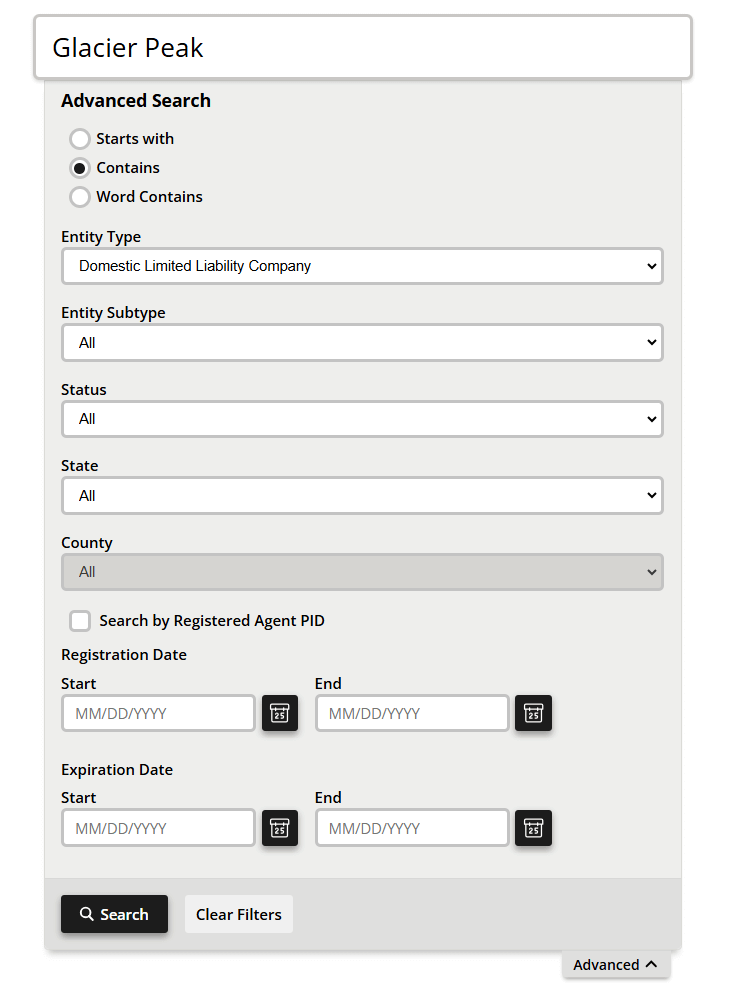Click the Glacier Peak search field
The width and height of the screenshot is (729, 1007).
click(x=362, y=47)
